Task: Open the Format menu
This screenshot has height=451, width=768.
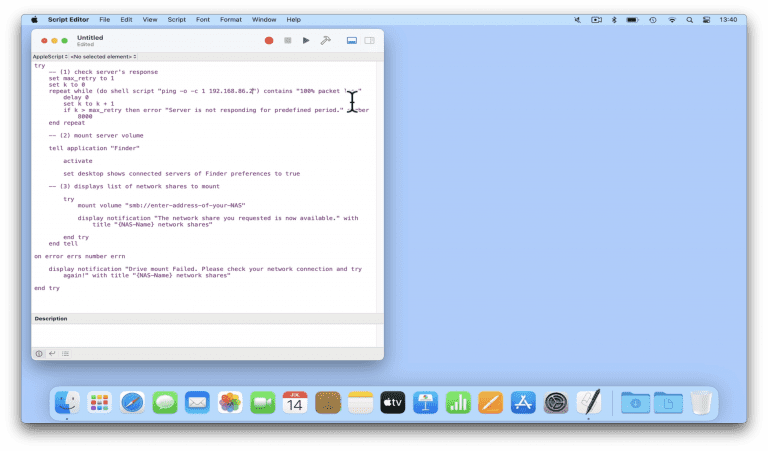Action: coord(231,20)
